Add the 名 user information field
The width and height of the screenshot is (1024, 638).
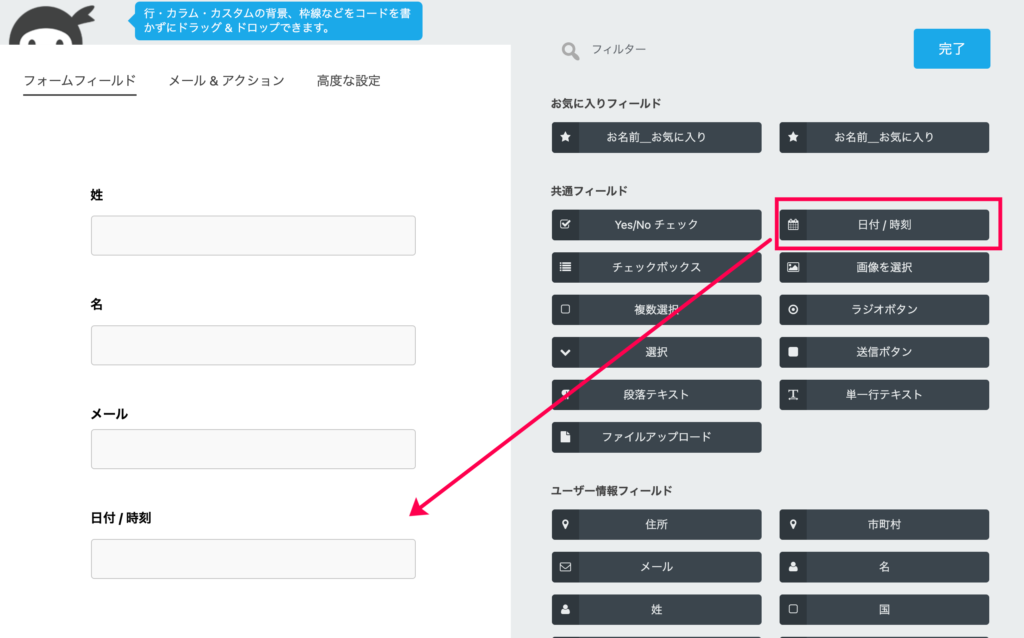884,567
